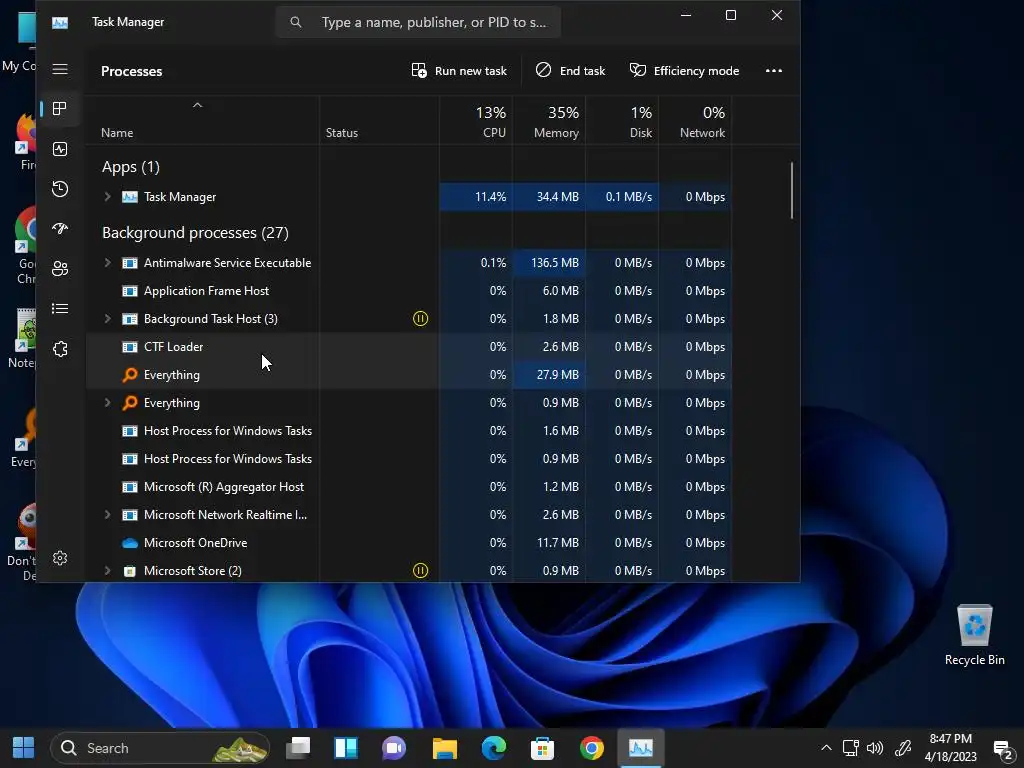
Task: Click Run new task button
Action: click(x=459, y=71)
